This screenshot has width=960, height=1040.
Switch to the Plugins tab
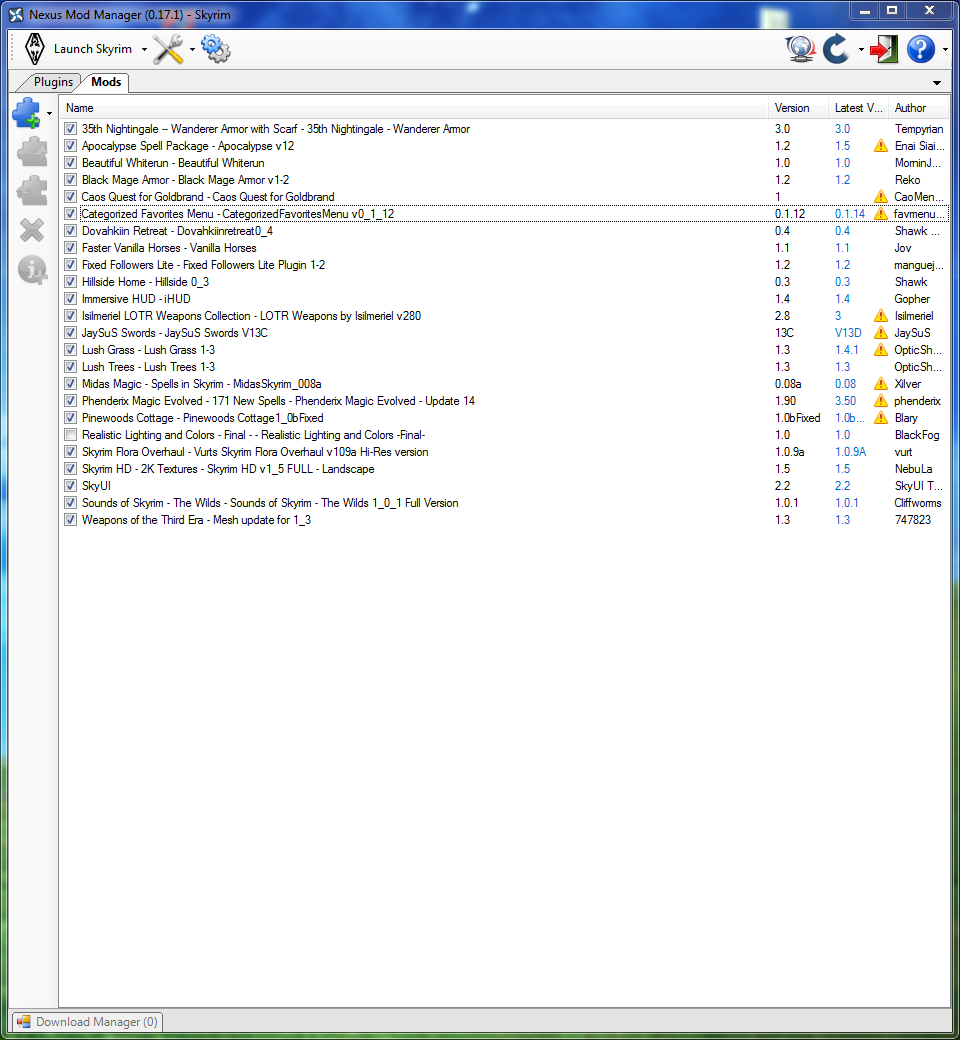coord(52,82)
